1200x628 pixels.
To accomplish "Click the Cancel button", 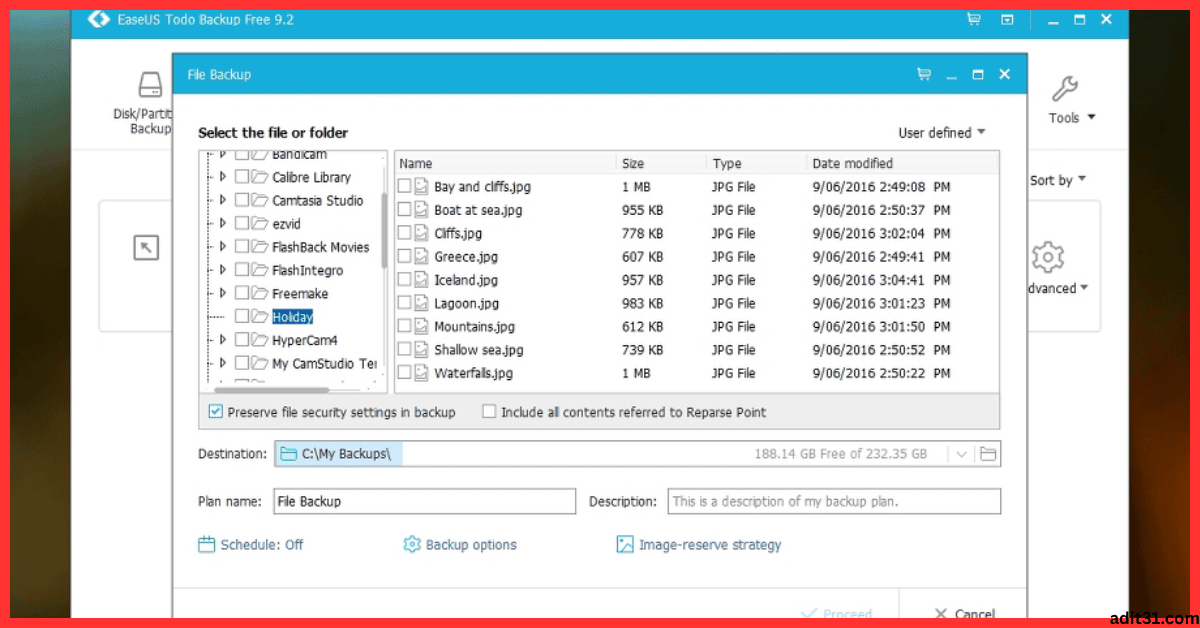I will [x=962, y=614].
